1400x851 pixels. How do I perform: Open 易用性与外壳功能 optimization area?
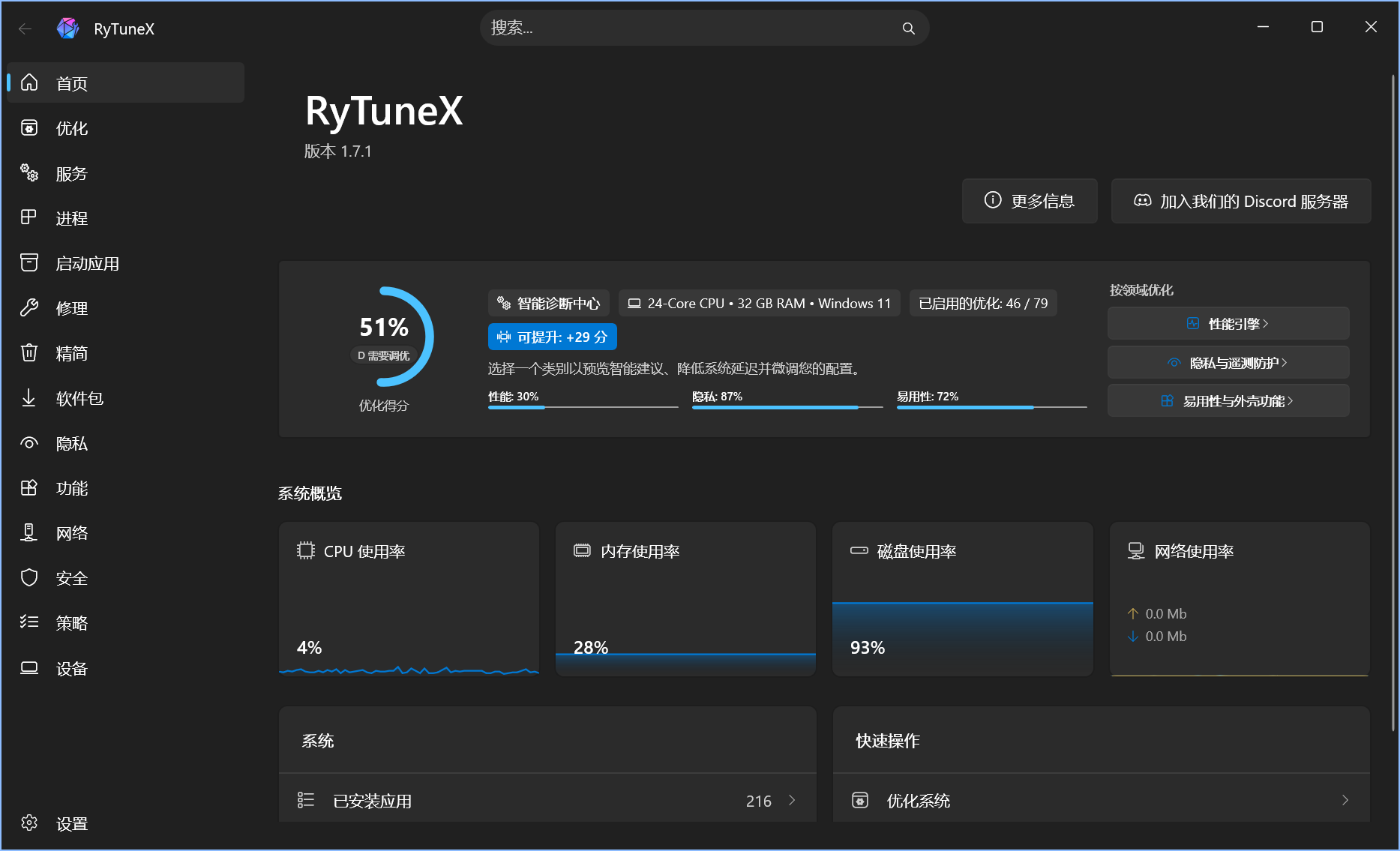point(1228,400)
